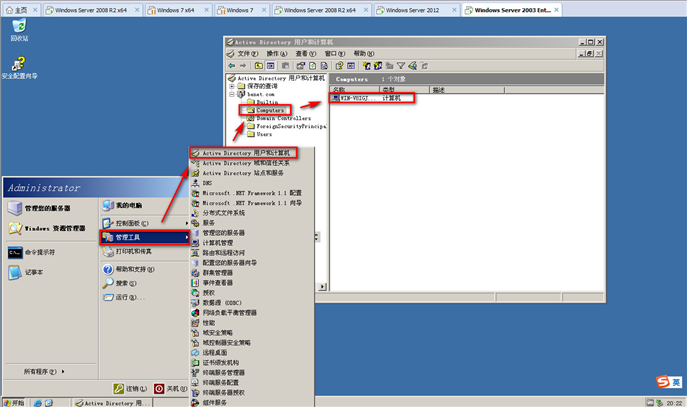Open 操作(A) menu
Viewport: 687px width, 407px height.
(x=277, y=53)
